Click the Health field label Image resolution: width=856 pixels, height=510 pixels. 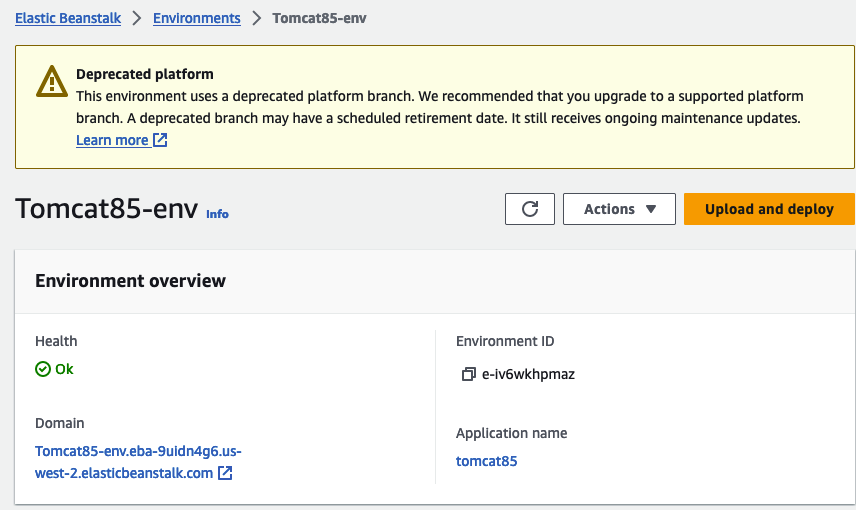(56, 341)
